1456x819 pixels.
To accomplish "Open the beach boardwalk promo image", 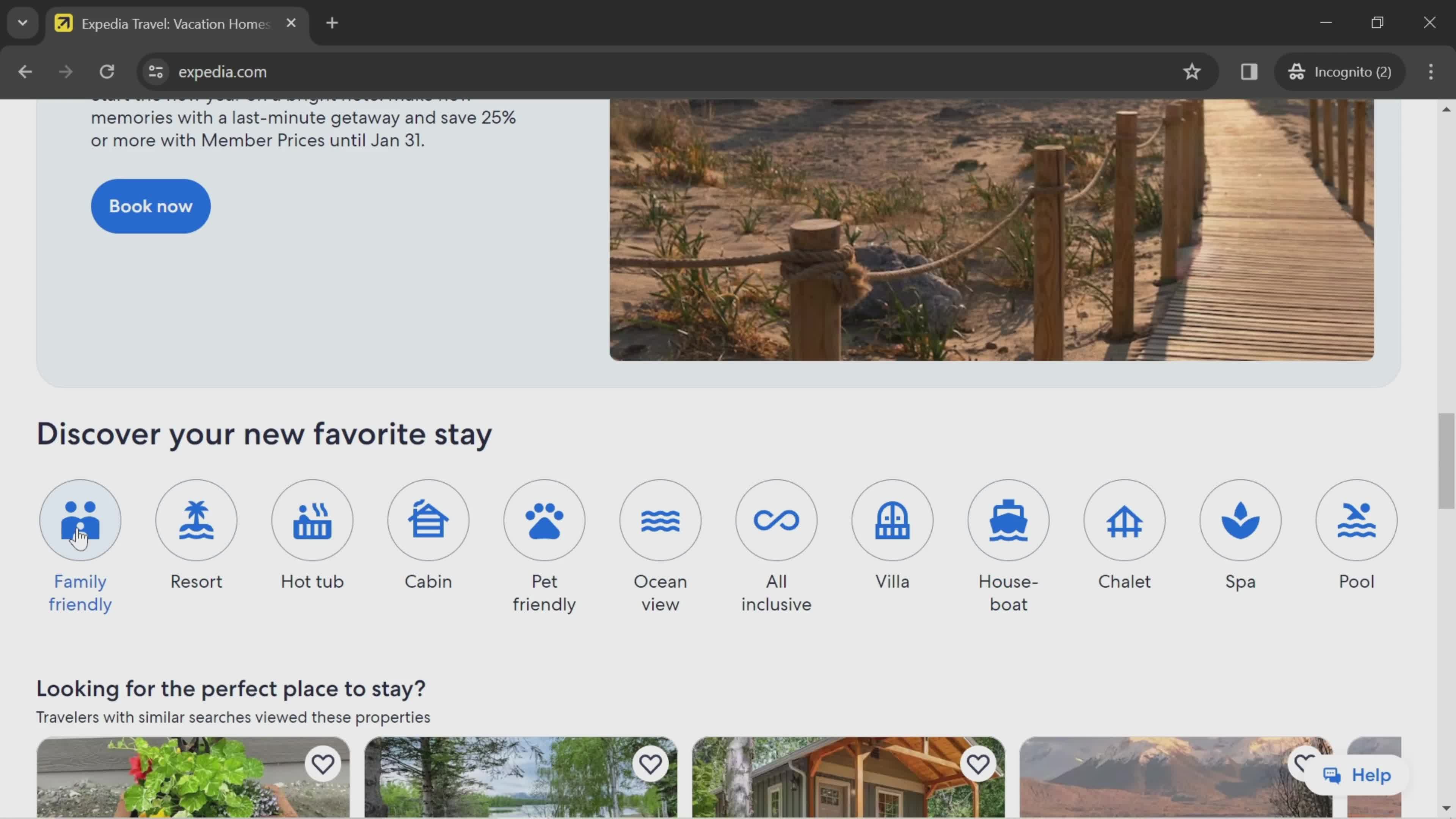I will pos(992,230).
